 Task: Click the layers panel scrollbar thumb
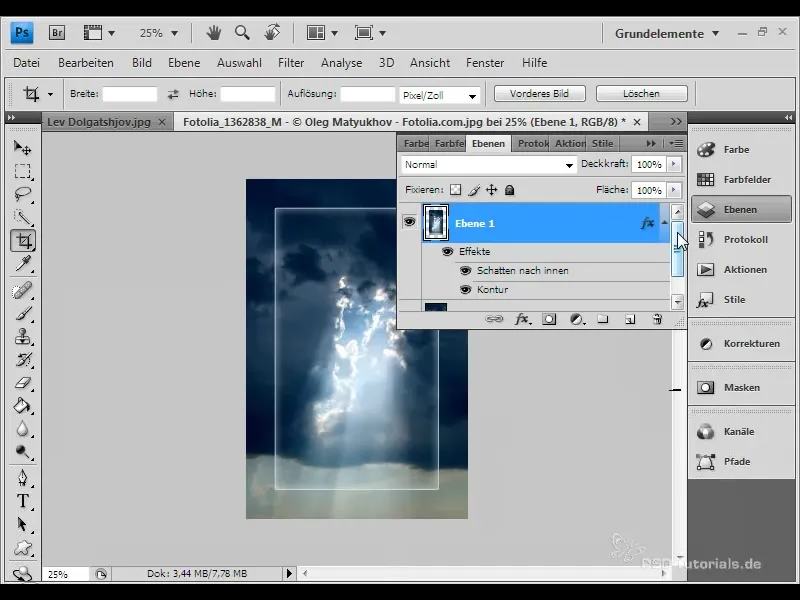[678, 249]
